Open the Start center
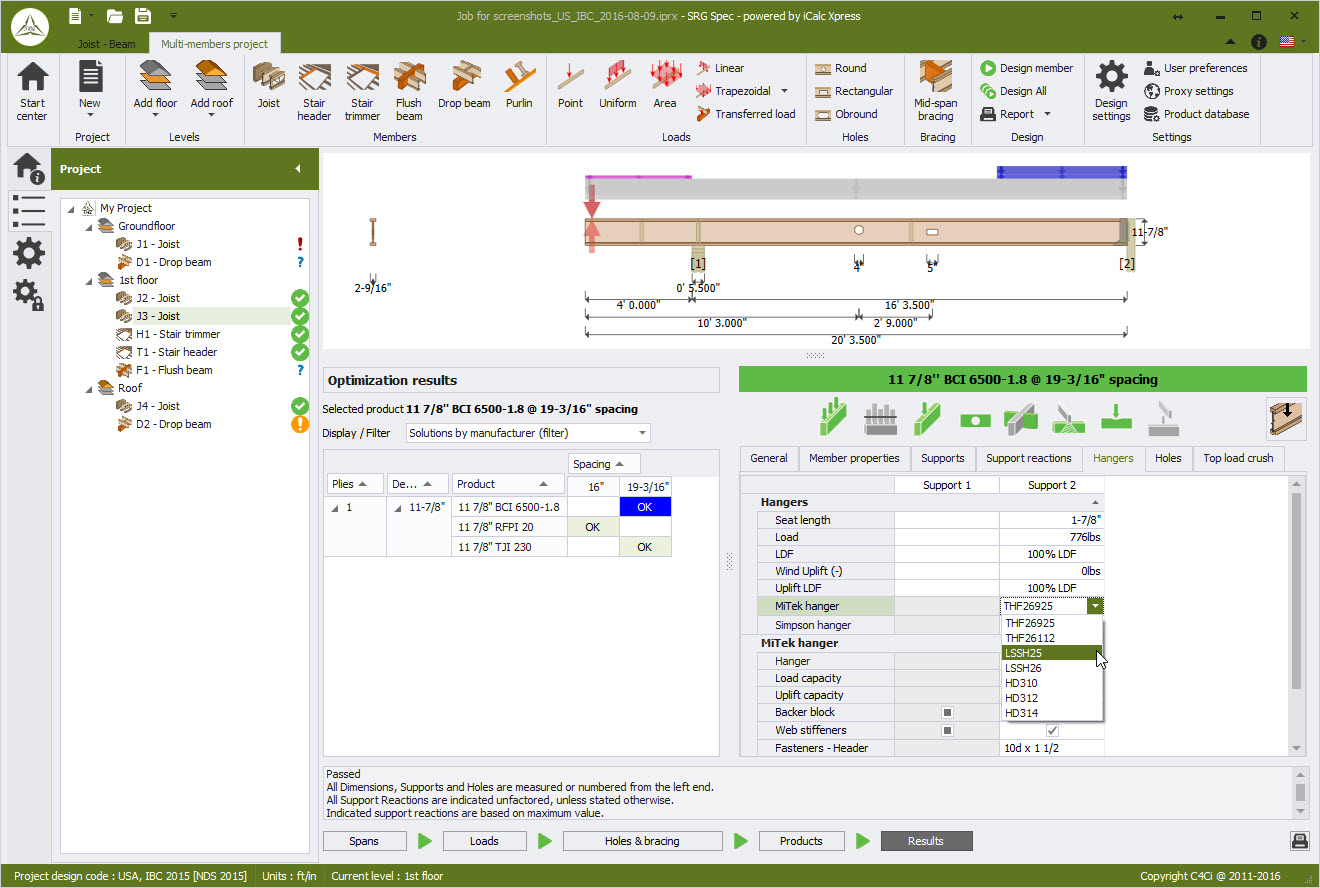 [32, 92]
